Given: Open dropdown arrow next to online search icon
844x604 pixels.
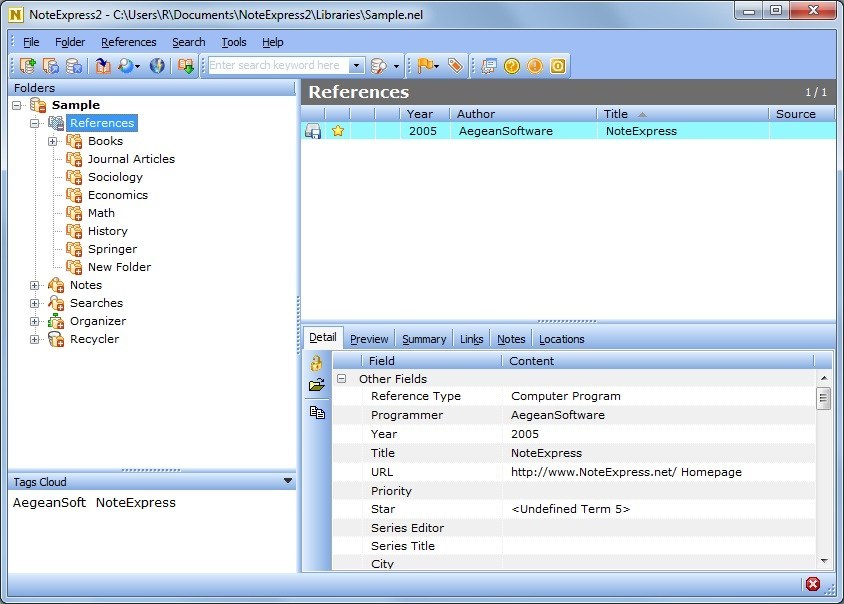Looking at the screenshot, I should click(138, 66).
